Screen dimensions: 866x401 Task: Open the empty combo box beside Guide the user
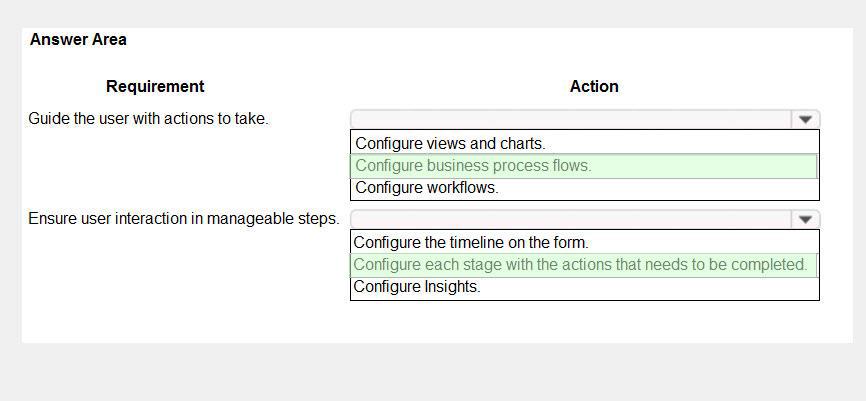coord(585,119)
